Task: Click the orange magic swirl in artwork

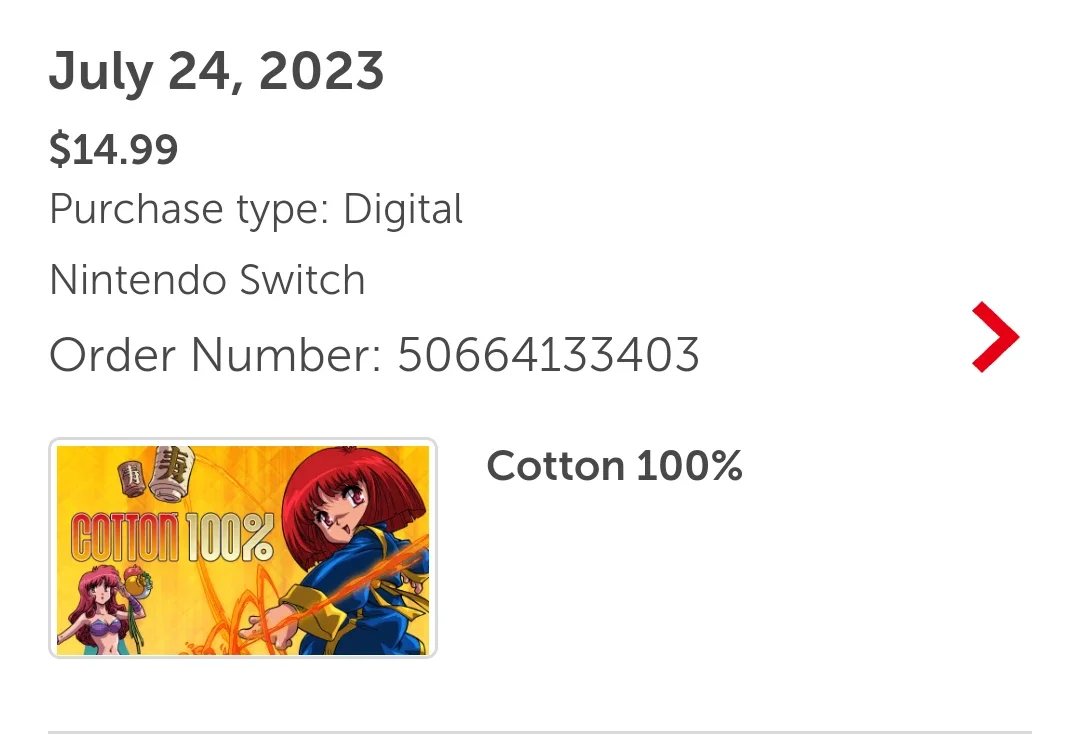Action: [234, 613]
